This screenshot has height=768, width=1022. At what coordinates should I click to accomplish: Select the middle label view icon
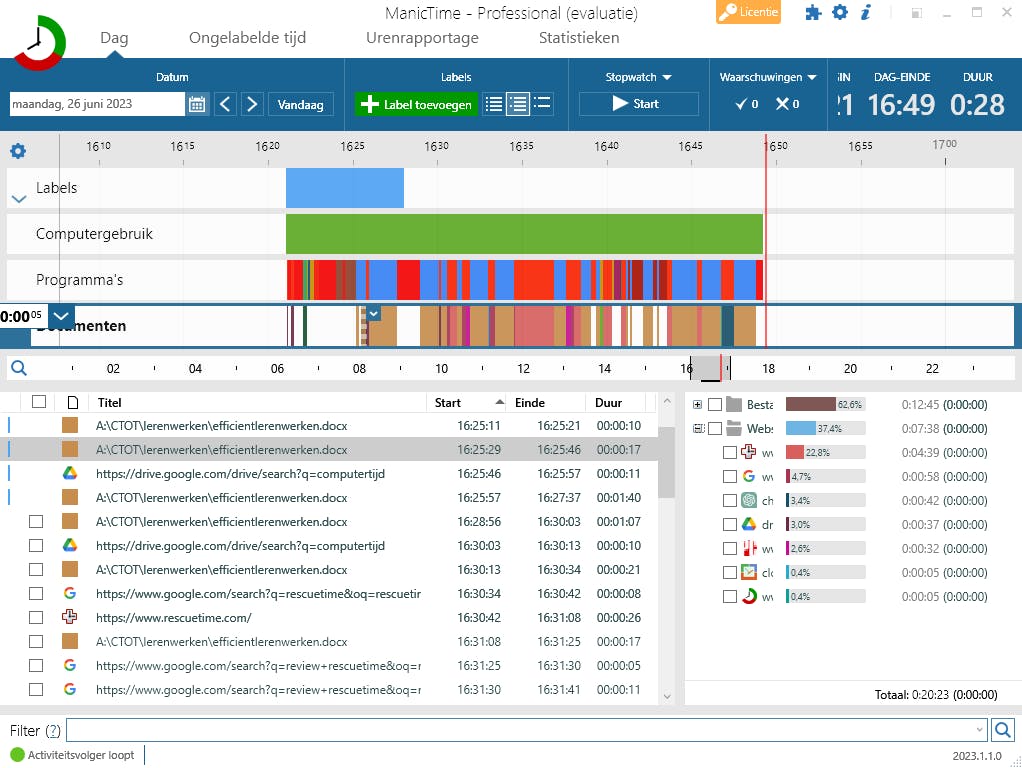518,103
